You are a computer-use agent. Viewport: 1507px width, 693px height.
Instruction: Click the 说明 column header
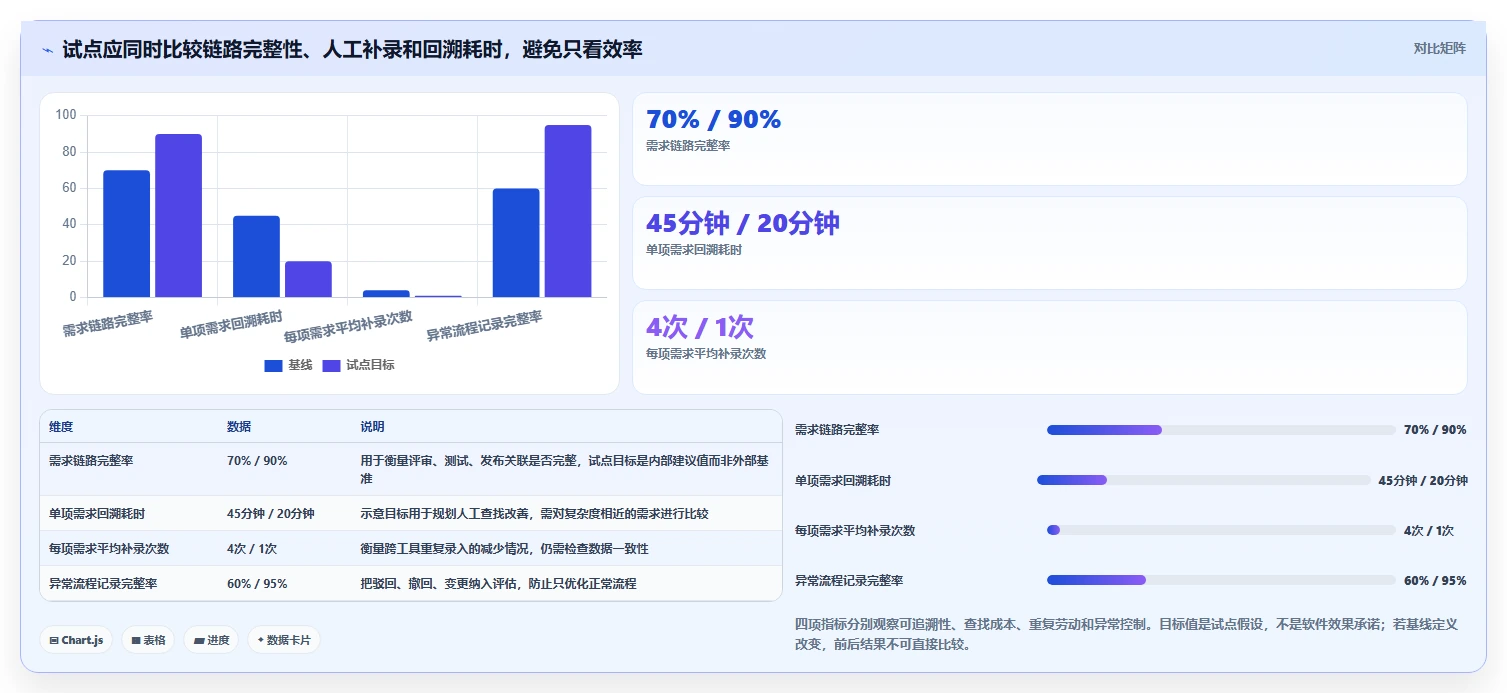pos(373,427)
